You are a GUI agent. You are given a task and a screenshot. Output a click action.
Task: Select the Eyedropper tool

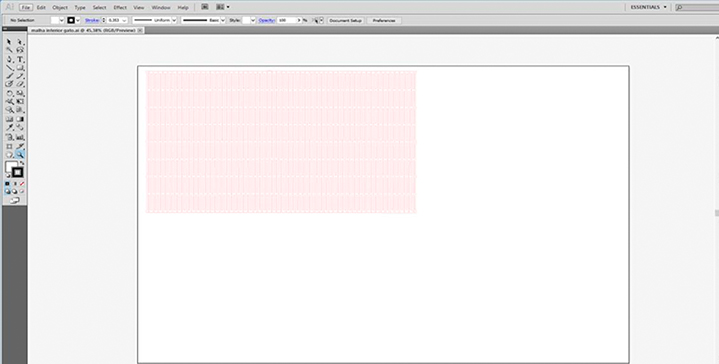(9, 127)
